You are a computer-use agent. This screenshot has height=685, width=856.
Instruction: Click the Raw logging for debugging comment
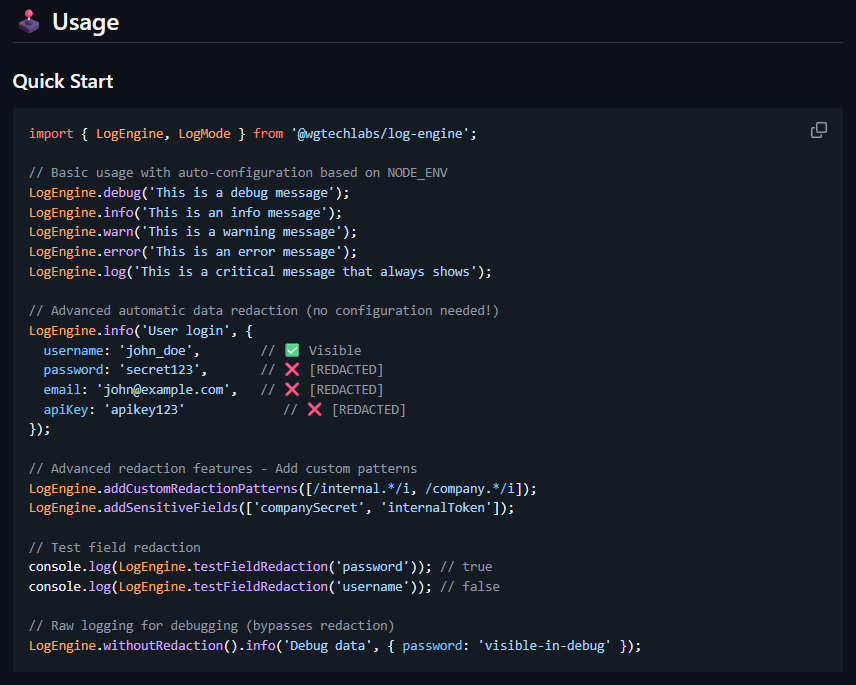point(212,626)
